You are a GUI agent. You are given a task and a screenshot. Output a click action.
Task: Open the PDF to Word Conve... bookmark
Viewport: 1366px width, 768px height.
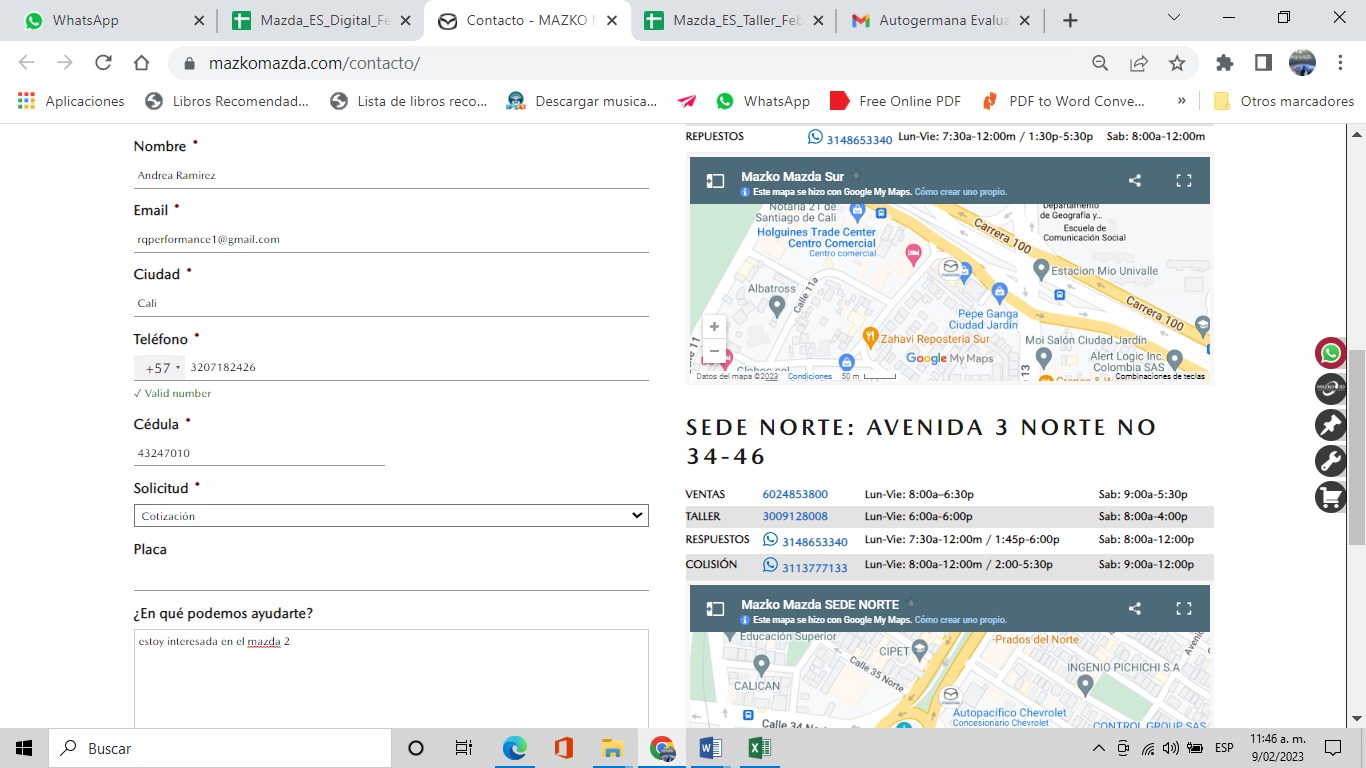click(x=1064, y=101)
